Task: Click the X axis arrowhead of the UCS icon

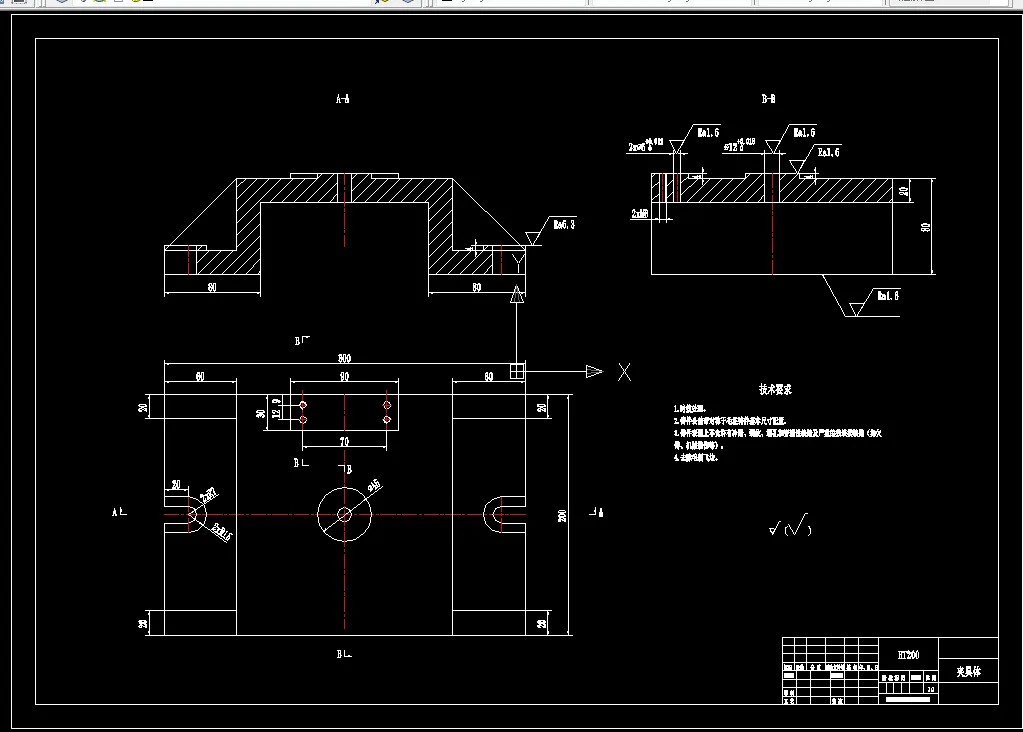Action: coord(594,371)
